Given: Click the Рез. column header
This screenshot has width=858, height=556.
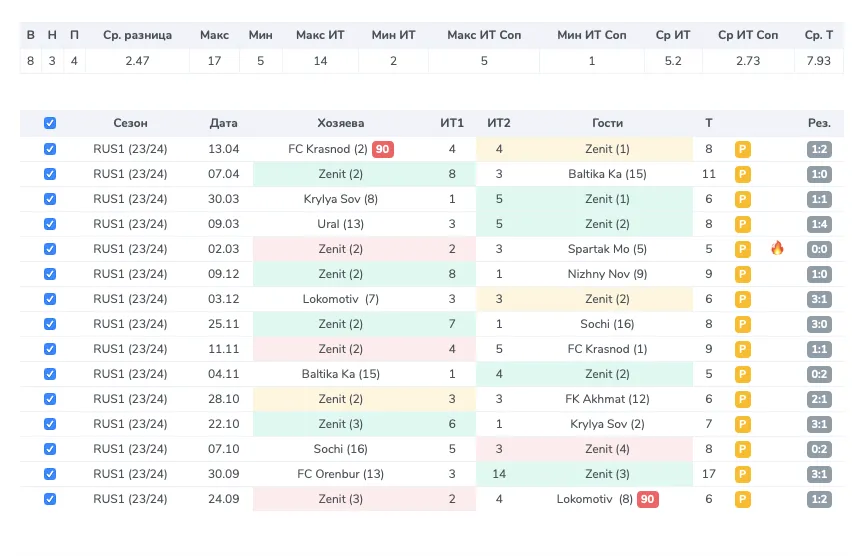Looking at the screenshot, I should coord(819,123).
